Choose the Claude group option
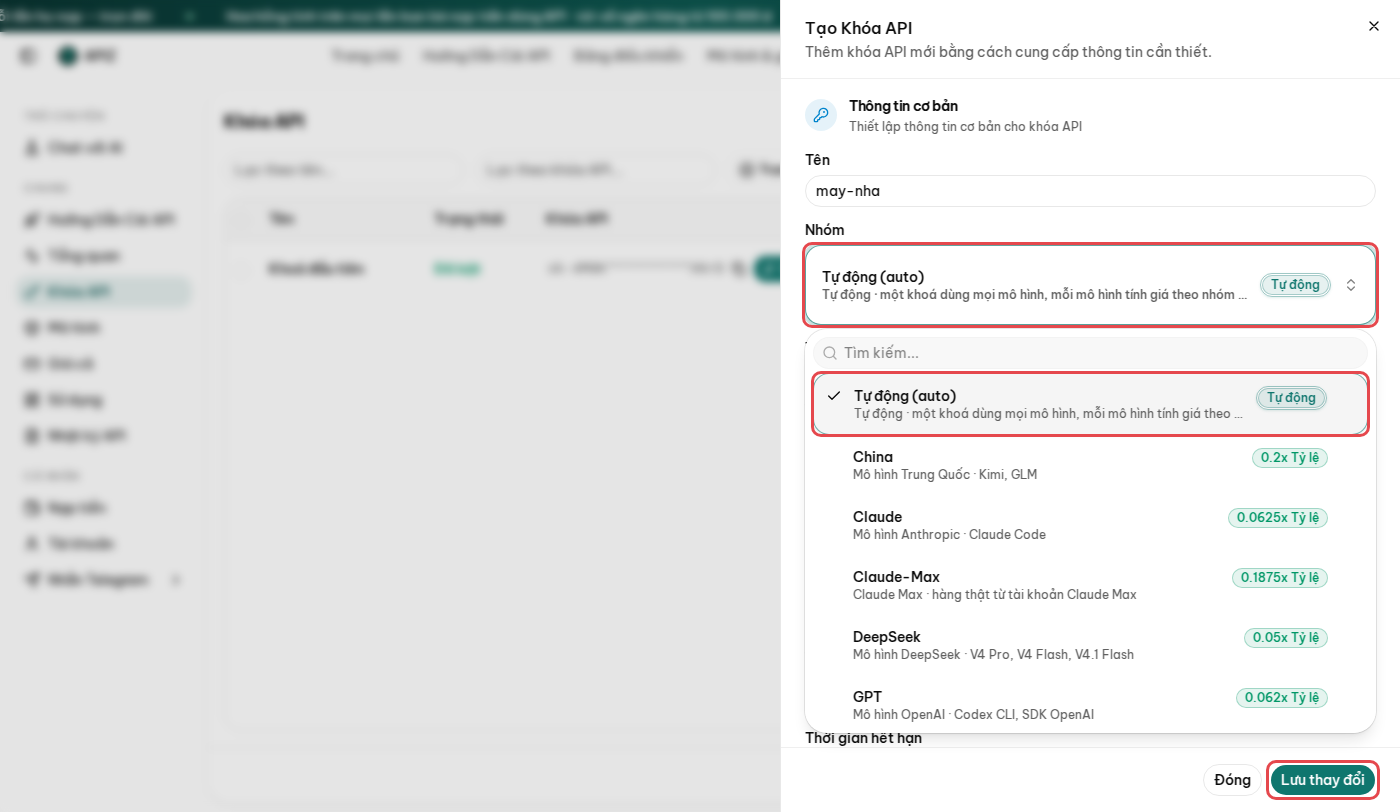This screenshot has width=1400, height=812. 1090,525
